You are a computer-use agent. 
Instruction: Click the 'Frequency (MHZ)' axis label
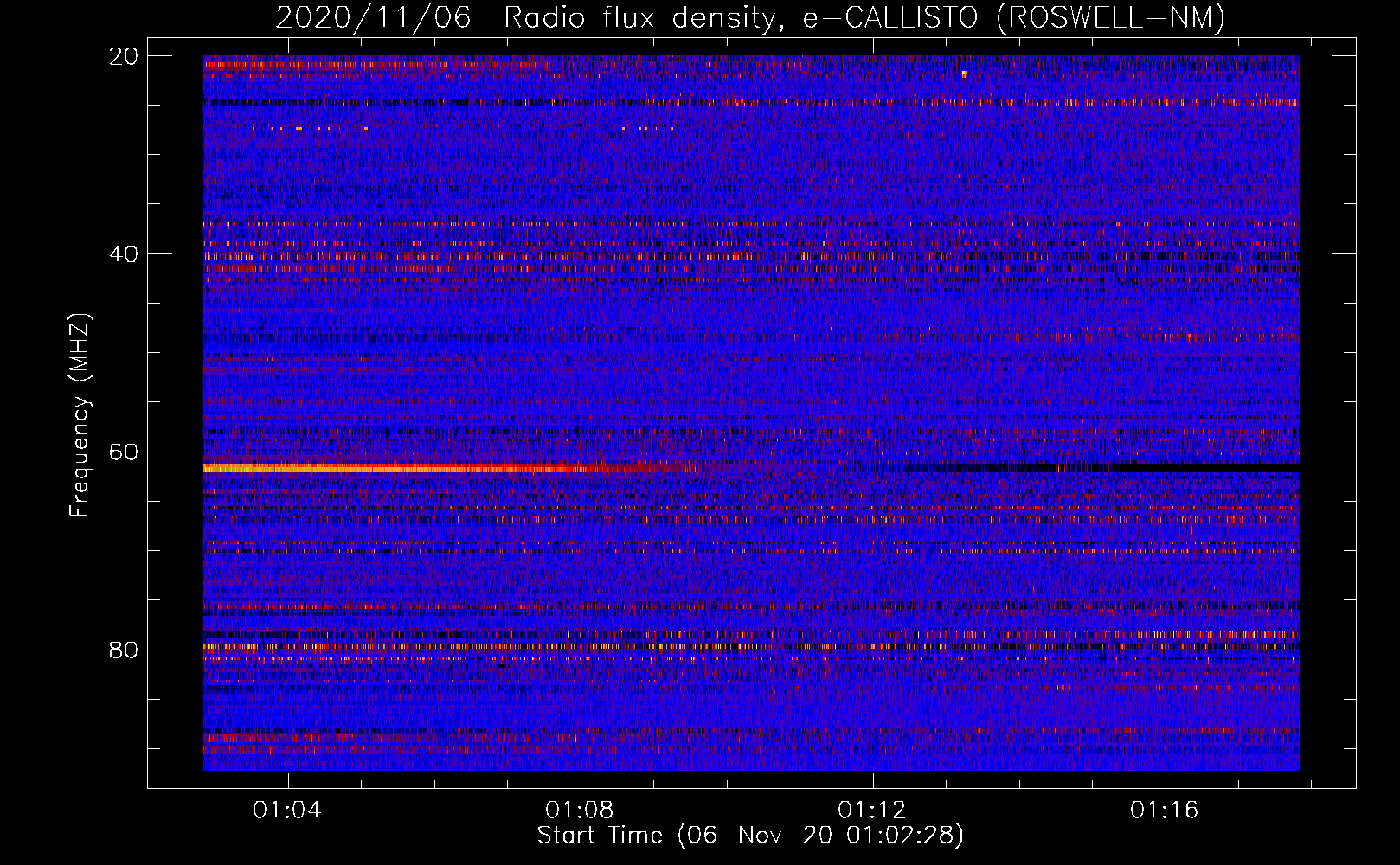(x=80, y=415)
